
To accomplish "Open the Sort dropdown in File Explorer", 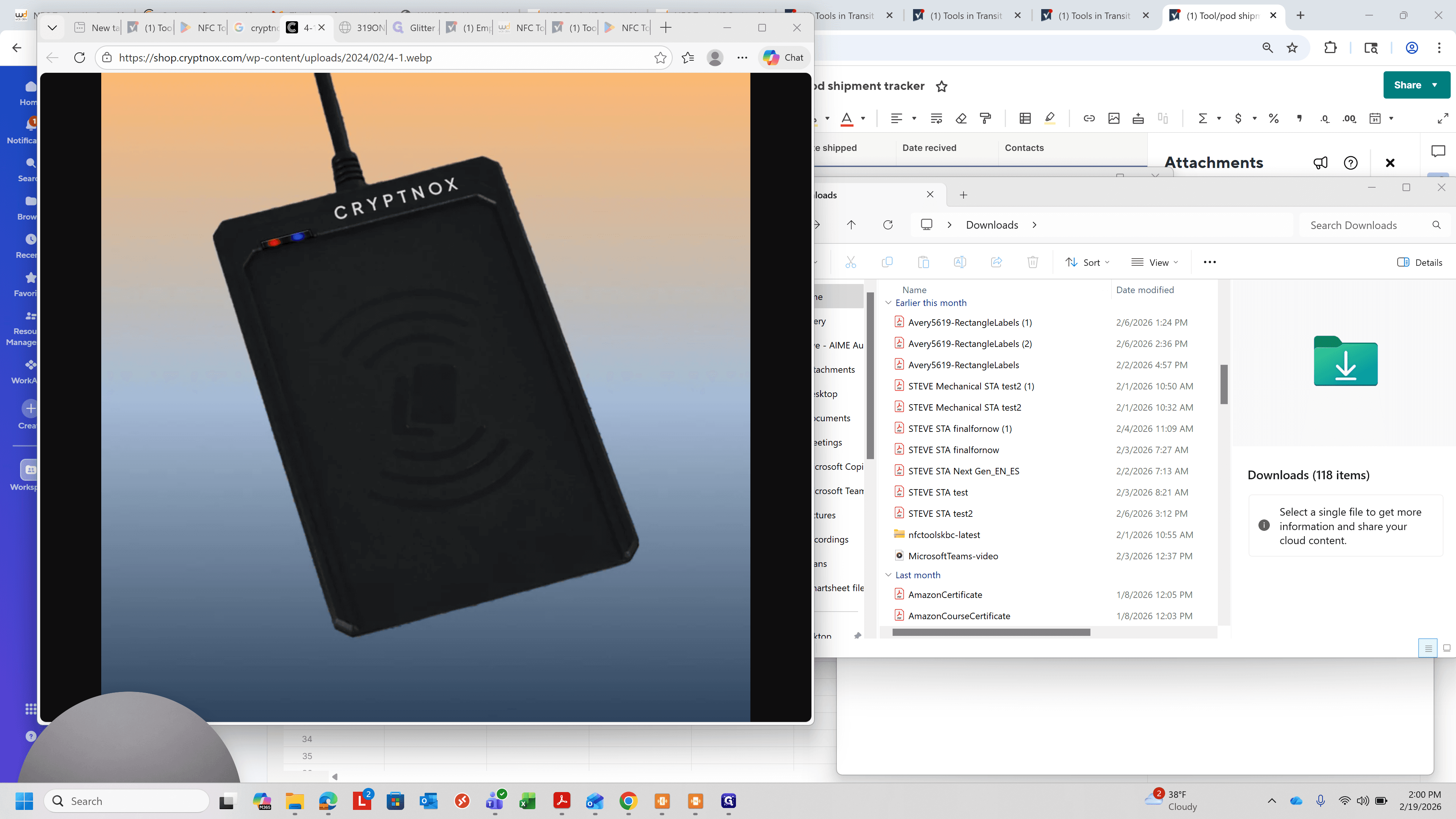I will pyautogui.click(x=1087, y=262).
